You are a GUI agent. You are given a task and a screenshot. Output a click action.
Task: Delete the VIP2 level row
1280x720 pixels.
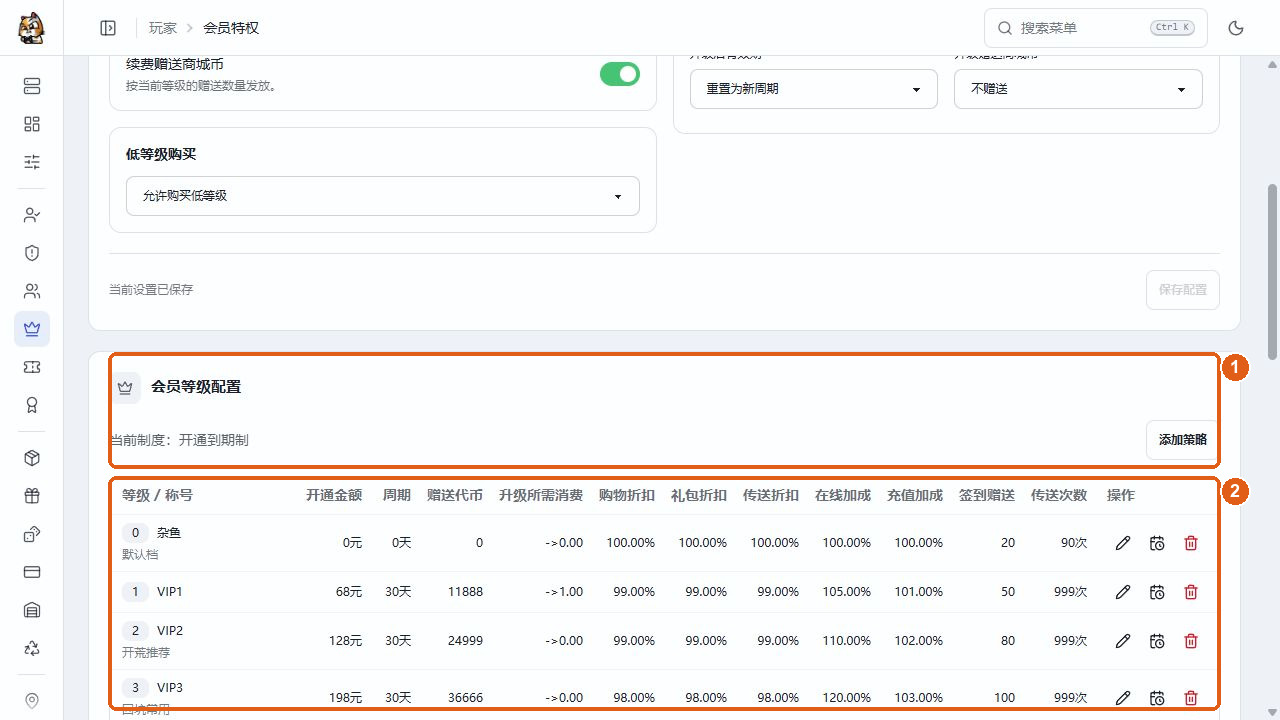1191,641
